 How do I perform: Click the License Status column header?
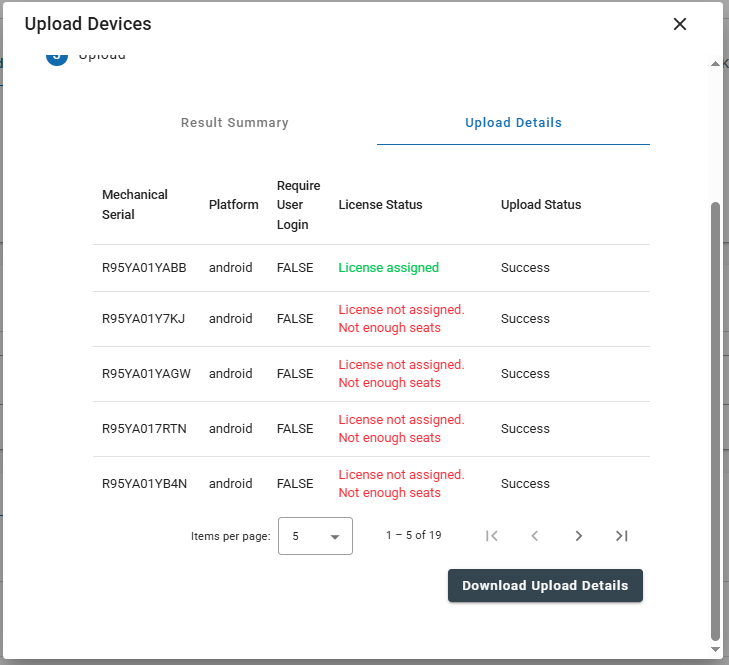coord(380,205)
